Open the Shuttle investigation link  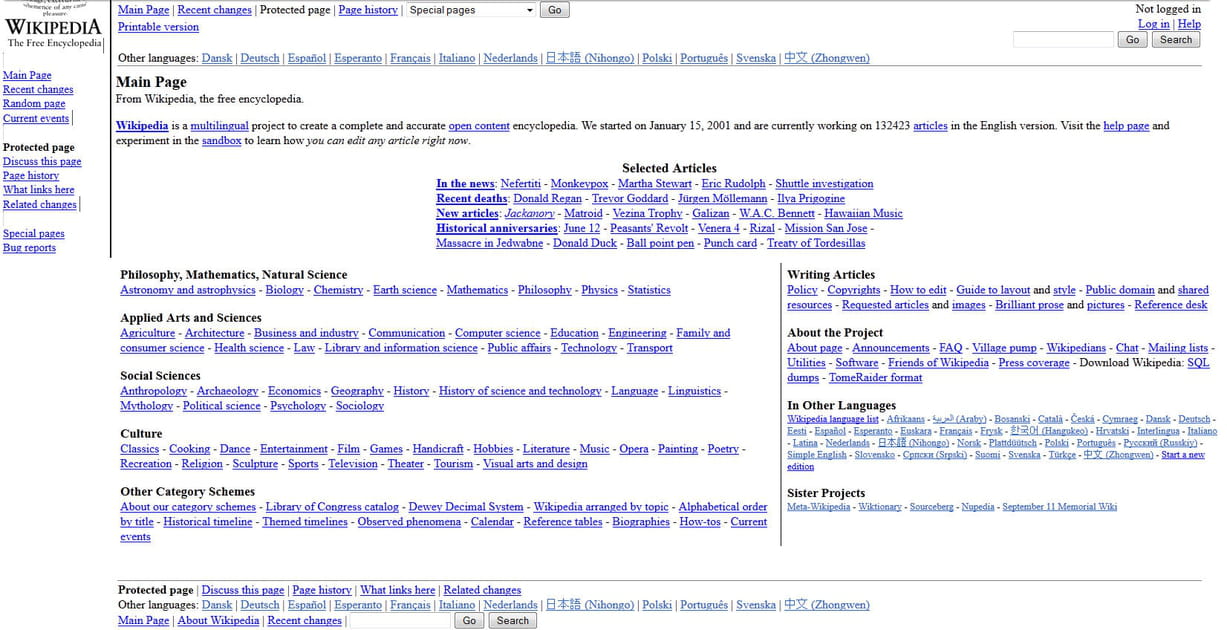pos(824,184)
